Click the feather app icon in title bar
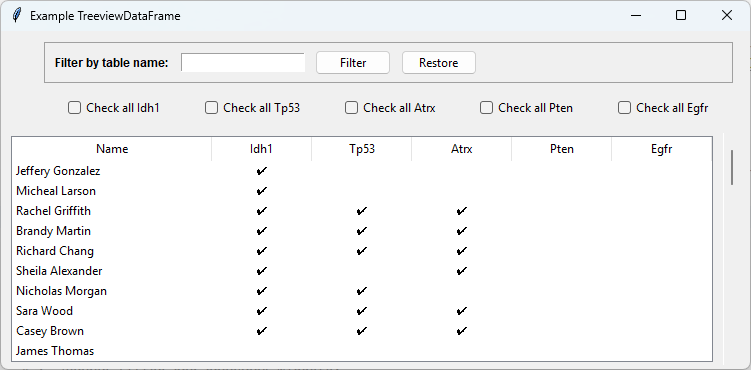 click(x=17, y=15)
